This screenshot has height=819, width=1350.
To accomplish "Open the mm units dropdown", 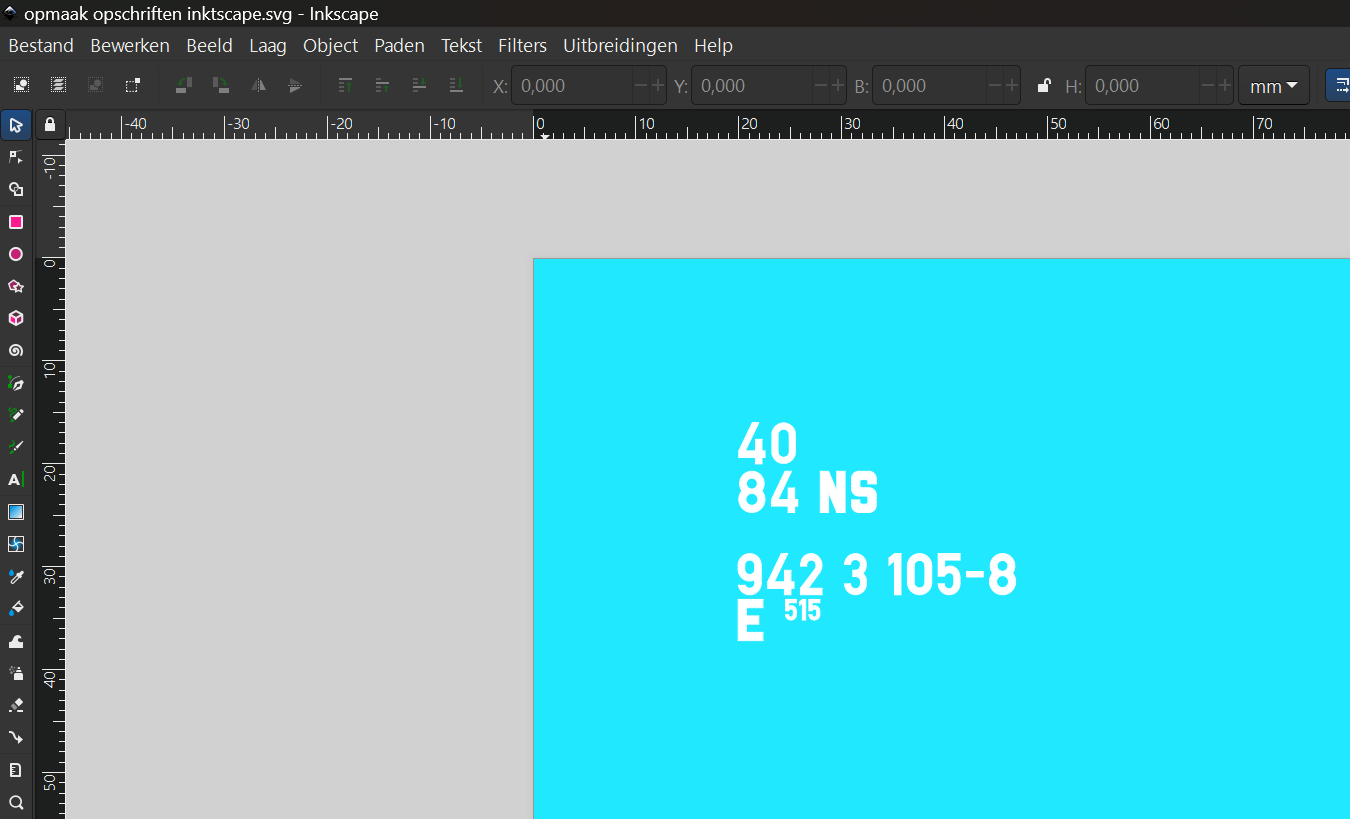I will tap(1274, 86).
